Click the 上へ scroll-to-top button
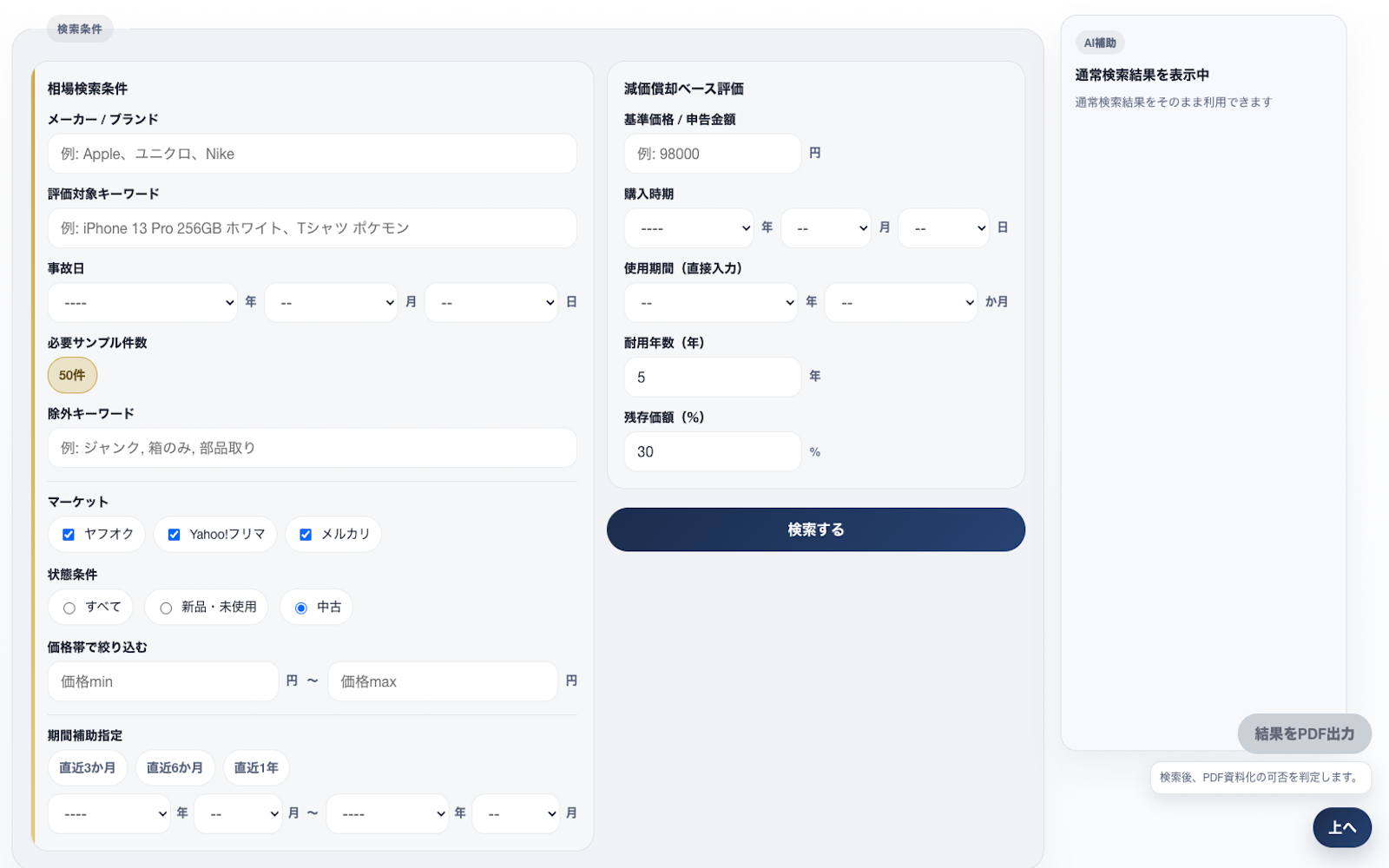Viewport: 1389px width, 868px height. coord(1342,827)
